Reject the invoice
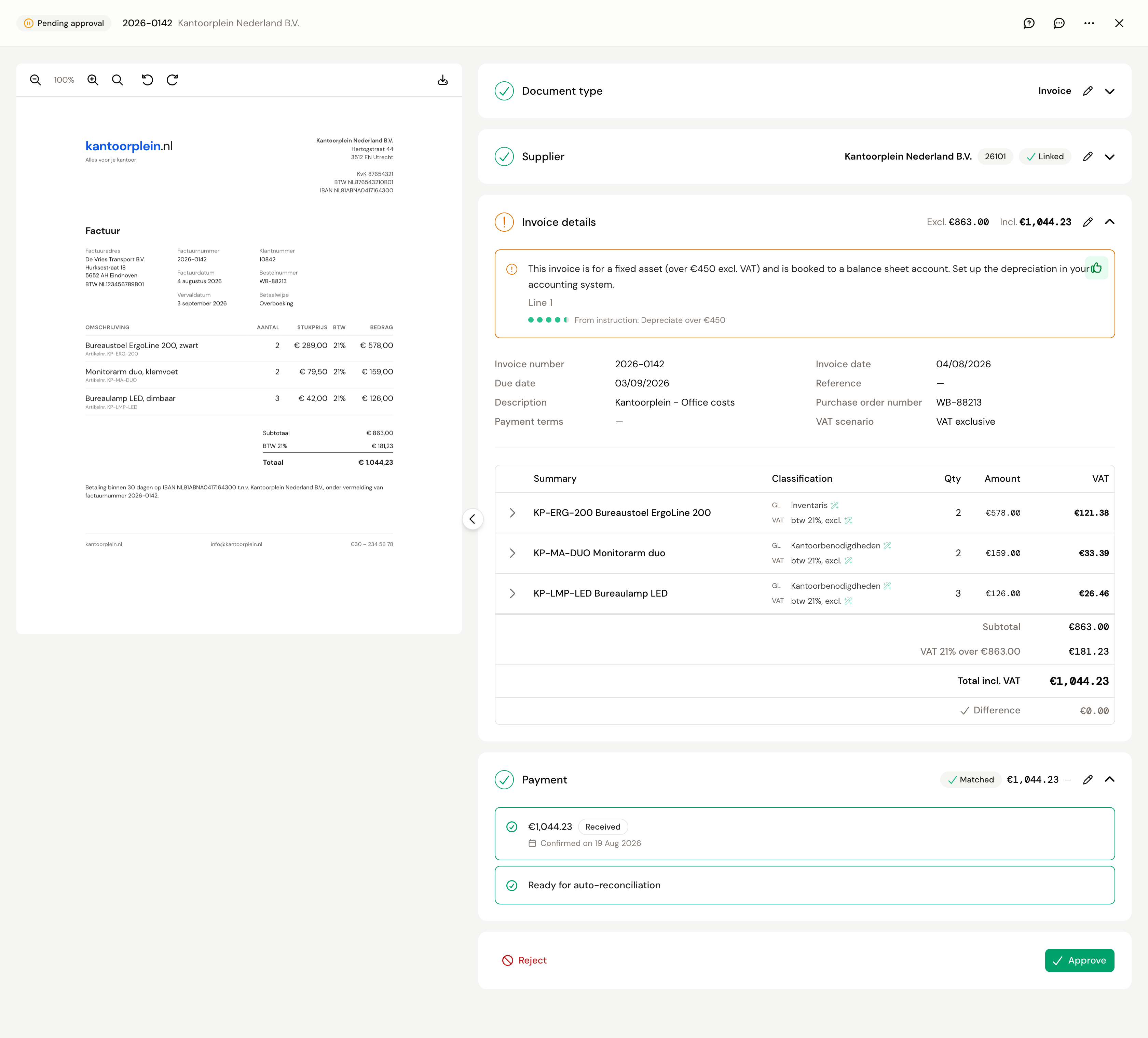This screenshot has width=1148, height=1038. [524, 960]
